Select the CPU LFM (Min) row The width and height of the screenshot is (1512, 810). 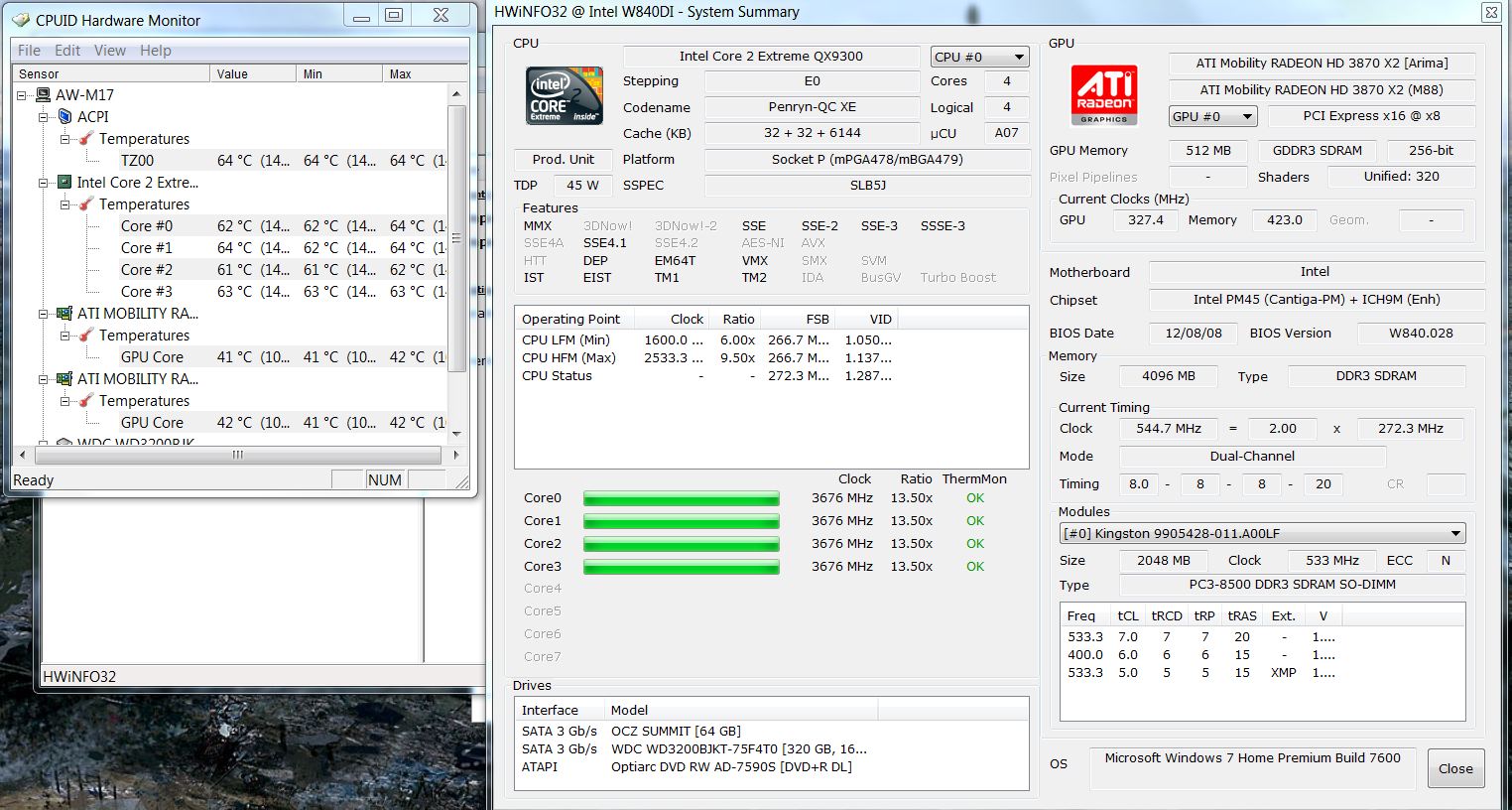coord(707,339)
